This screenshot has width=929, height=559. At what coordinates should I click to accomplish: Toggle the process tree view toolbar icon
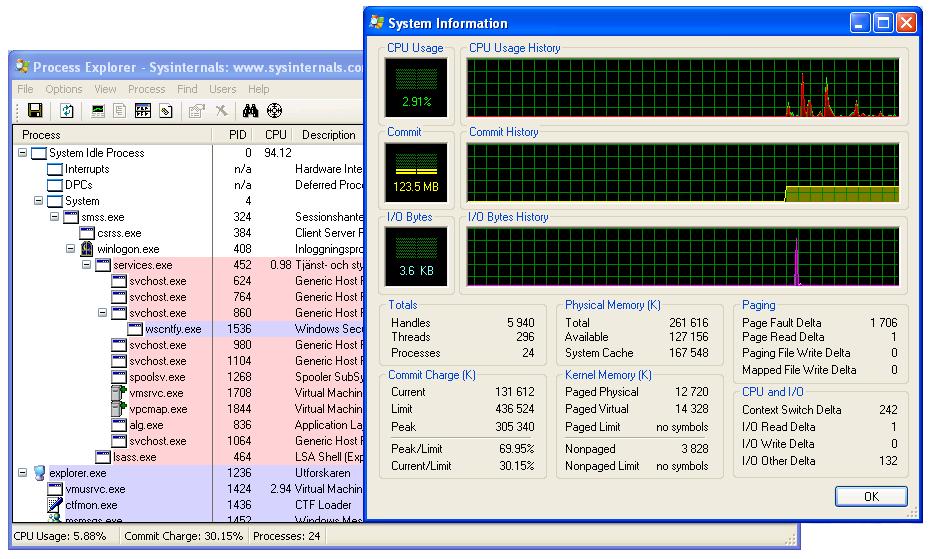point(120,111)
